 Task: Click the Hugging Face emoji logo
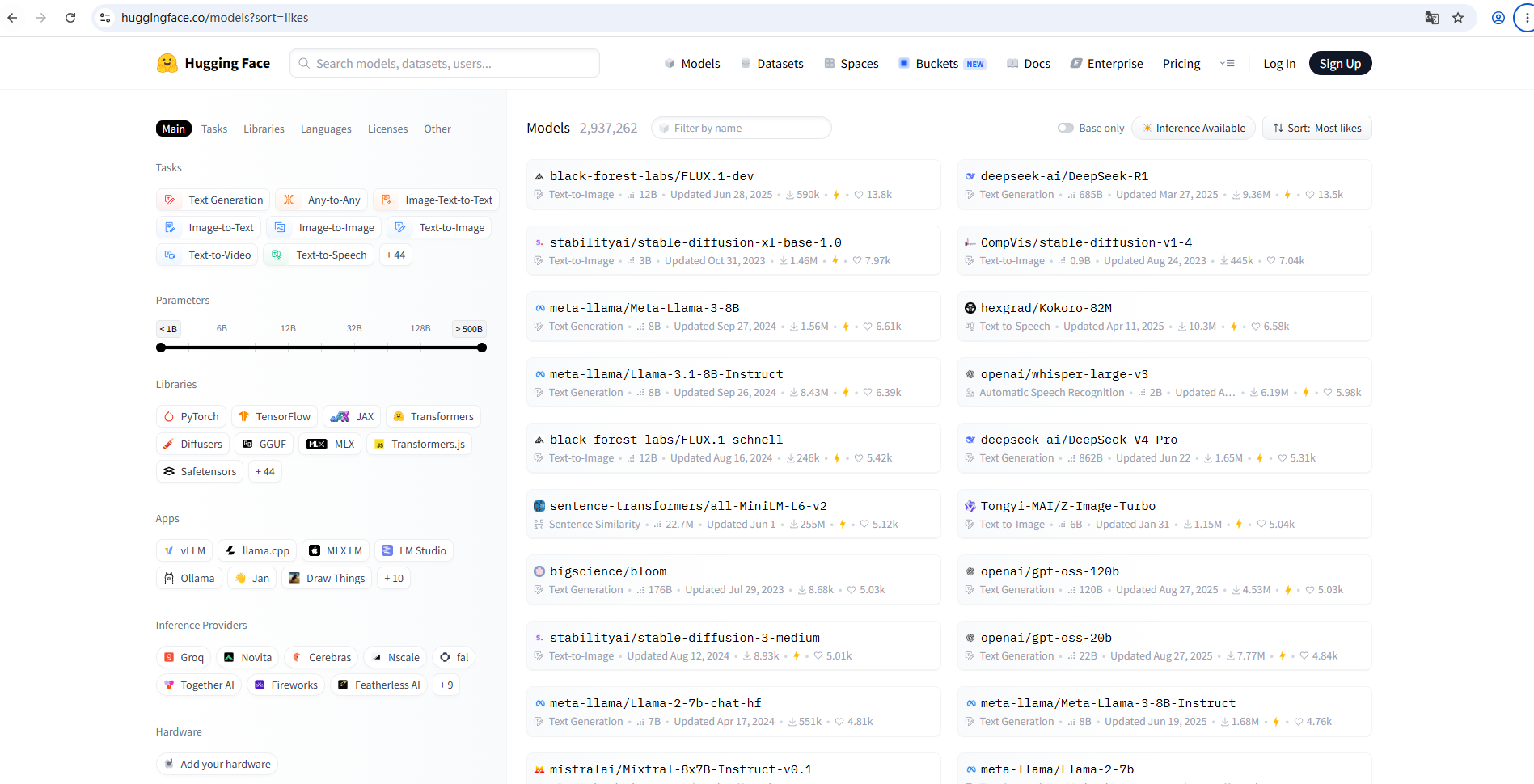tap(167, 63)
